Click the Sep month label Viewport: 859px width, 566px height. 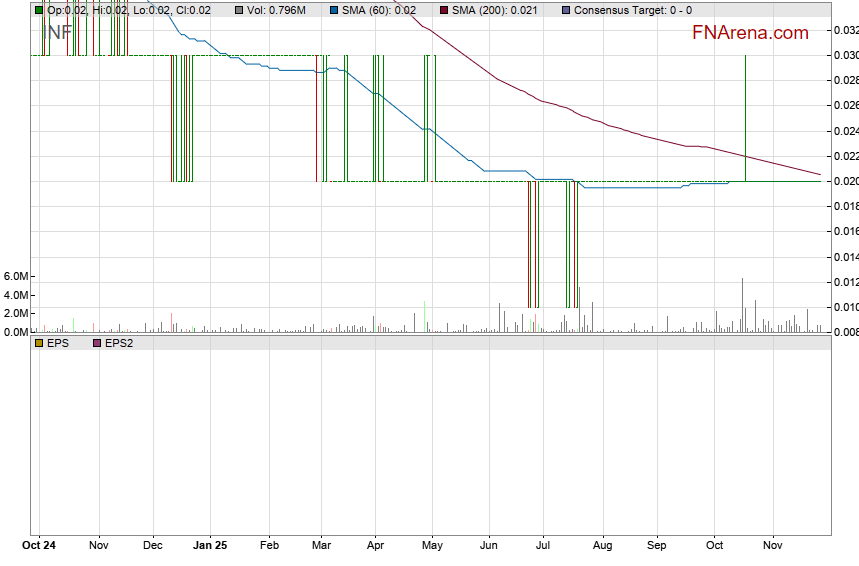[x=657, y=546]
